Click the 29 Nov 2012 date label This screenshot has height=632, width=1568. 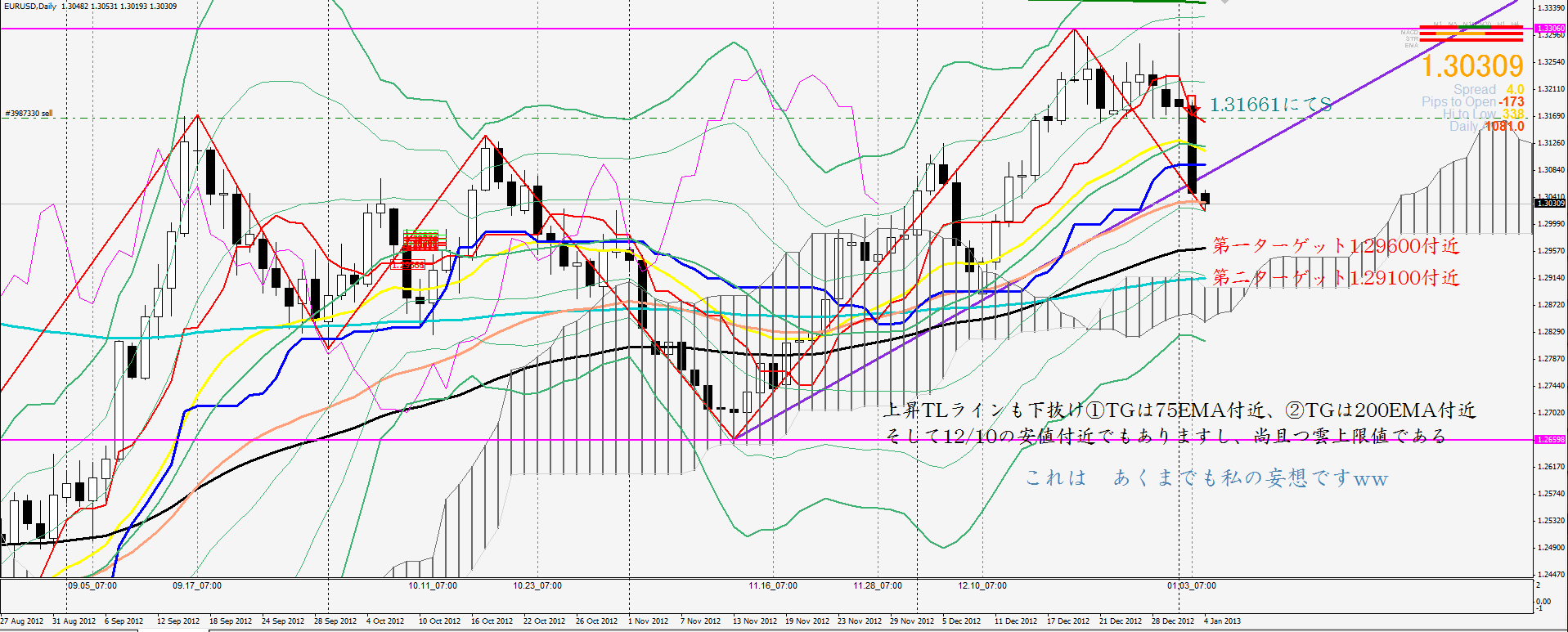(x=911, y=621)
